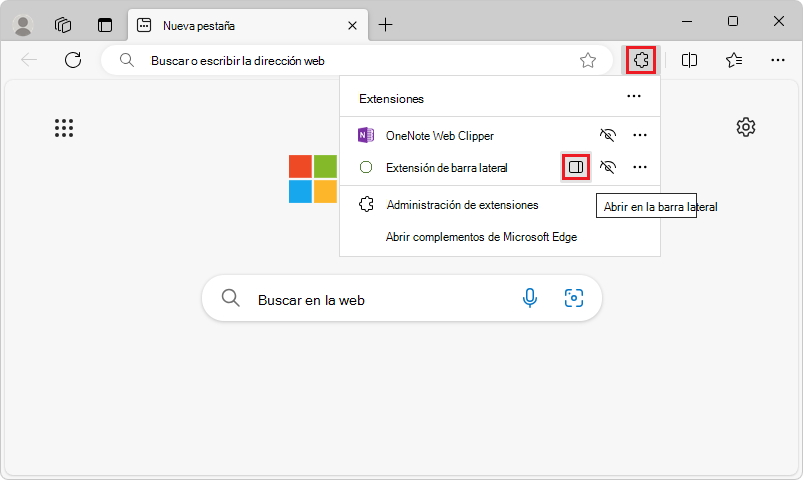This screenshot has height=480, width=803.
Task: Open more actions for OneNote Web Clipper
Action: click(x=640, y=135)
